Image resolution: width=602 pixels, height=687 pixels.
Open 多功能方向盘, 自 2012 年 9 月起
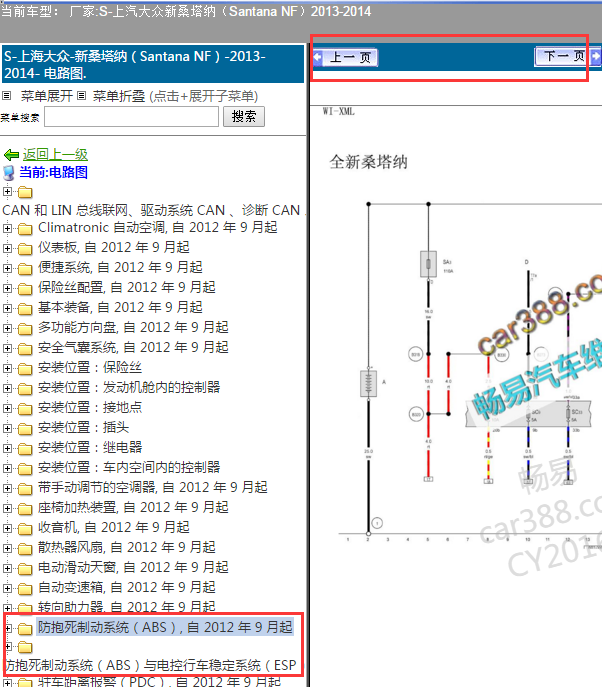(x=133, y=327)
